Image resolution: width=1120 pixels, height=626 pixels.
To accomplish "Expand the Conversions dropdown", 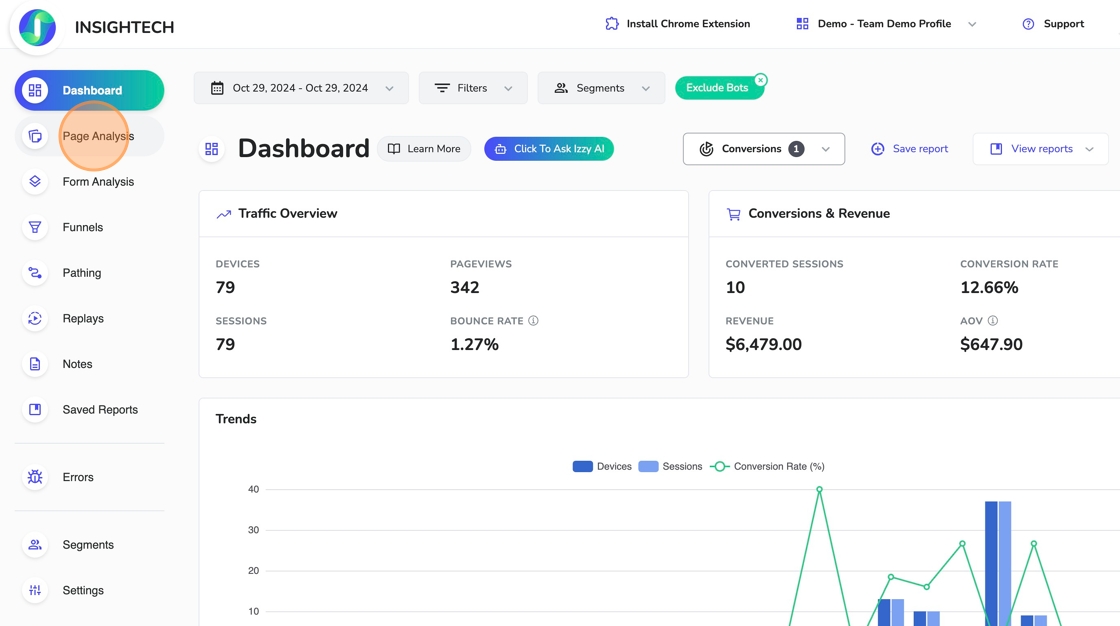I will (763, 149).
